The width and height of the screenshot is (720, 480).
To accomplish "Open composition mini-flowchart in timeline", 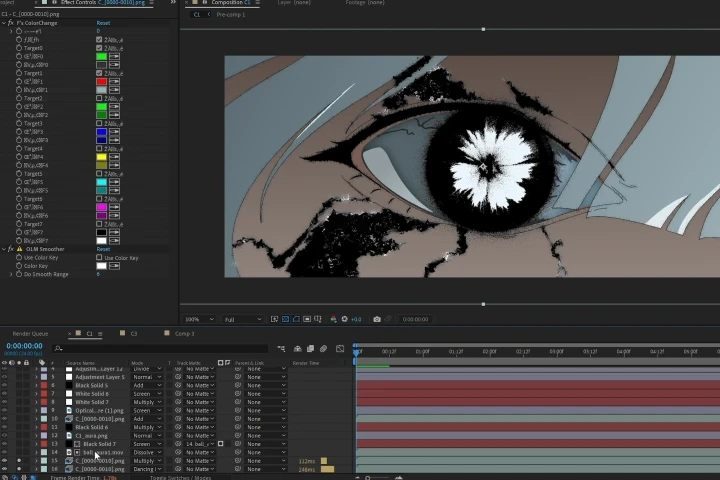I will coord(281,349).
